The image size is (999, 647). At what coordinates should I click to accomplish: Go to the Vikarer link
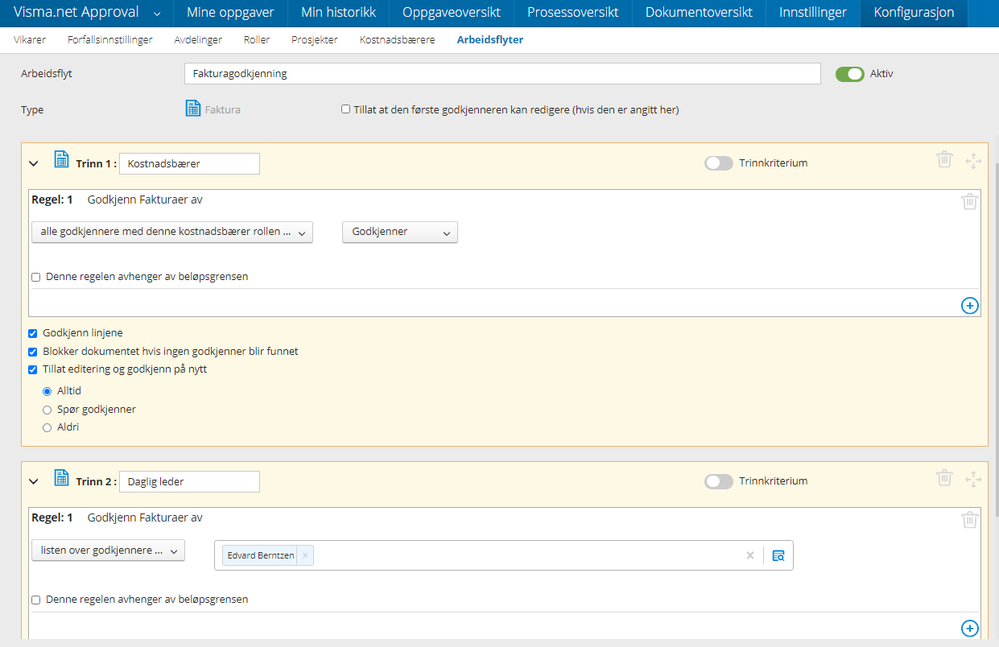(x=29, y=40)
